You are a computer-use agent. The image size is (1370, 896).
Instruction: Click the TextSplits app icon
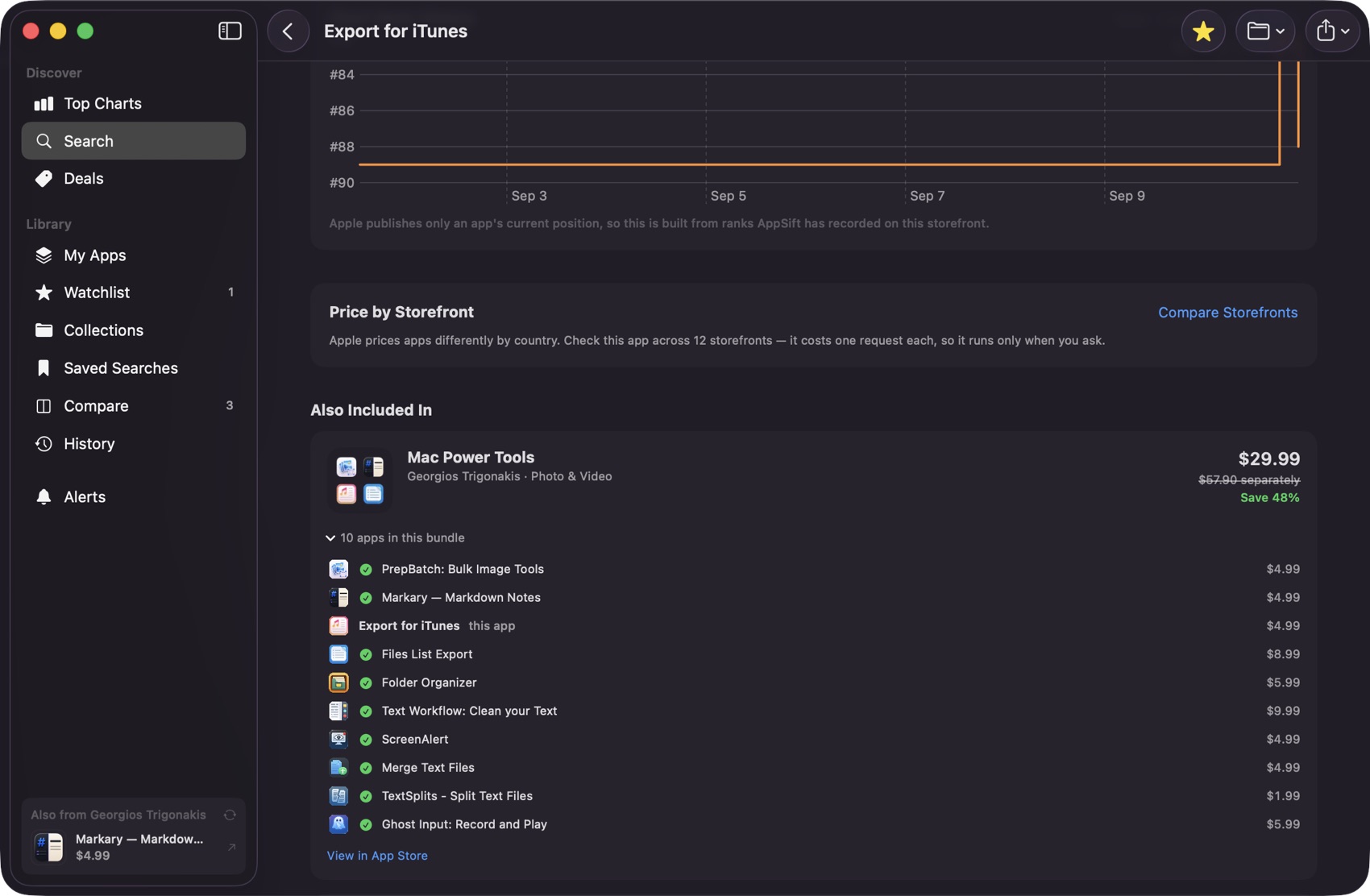[x=338, y=796]
